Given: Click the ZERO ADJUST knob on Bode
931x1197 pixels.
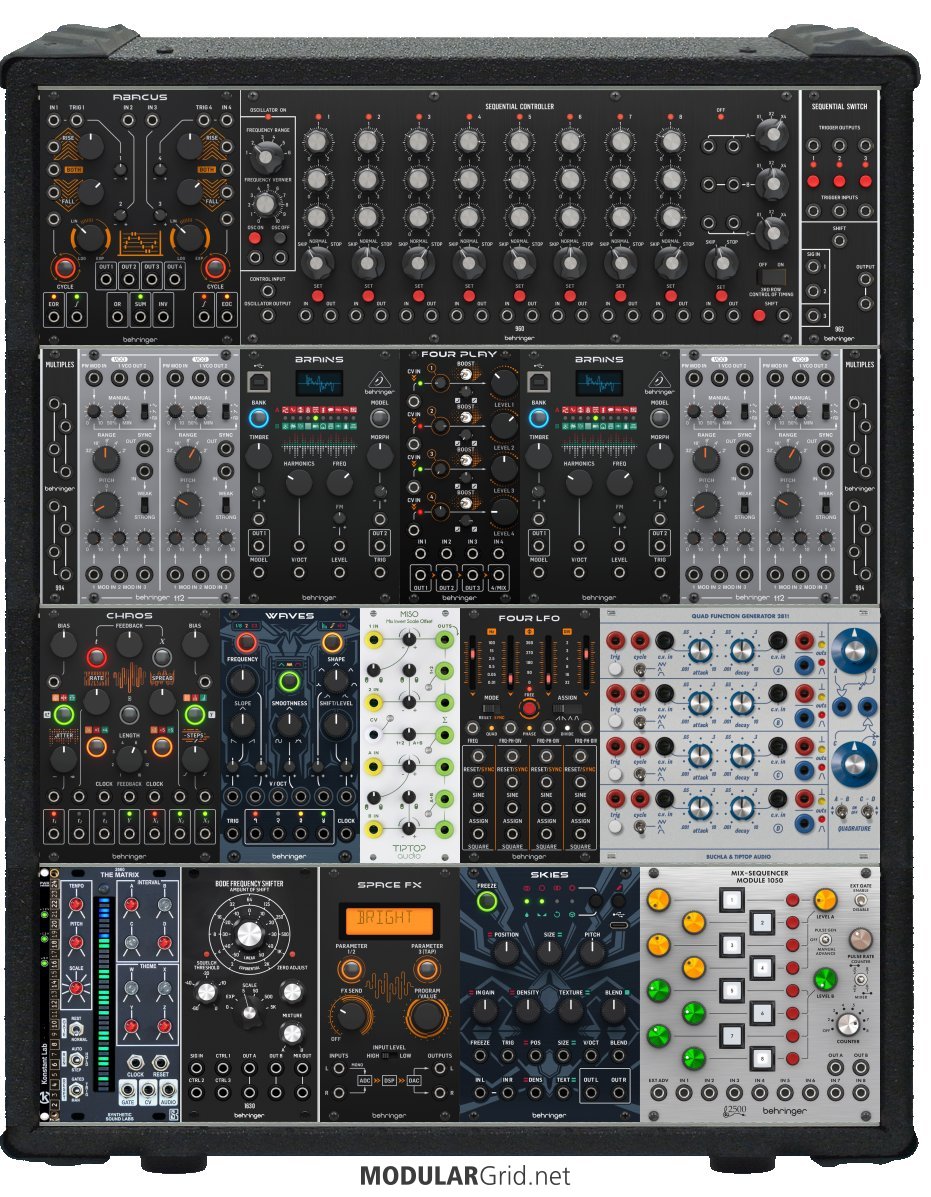Looking at the screenshot, I should click(291, 992).
